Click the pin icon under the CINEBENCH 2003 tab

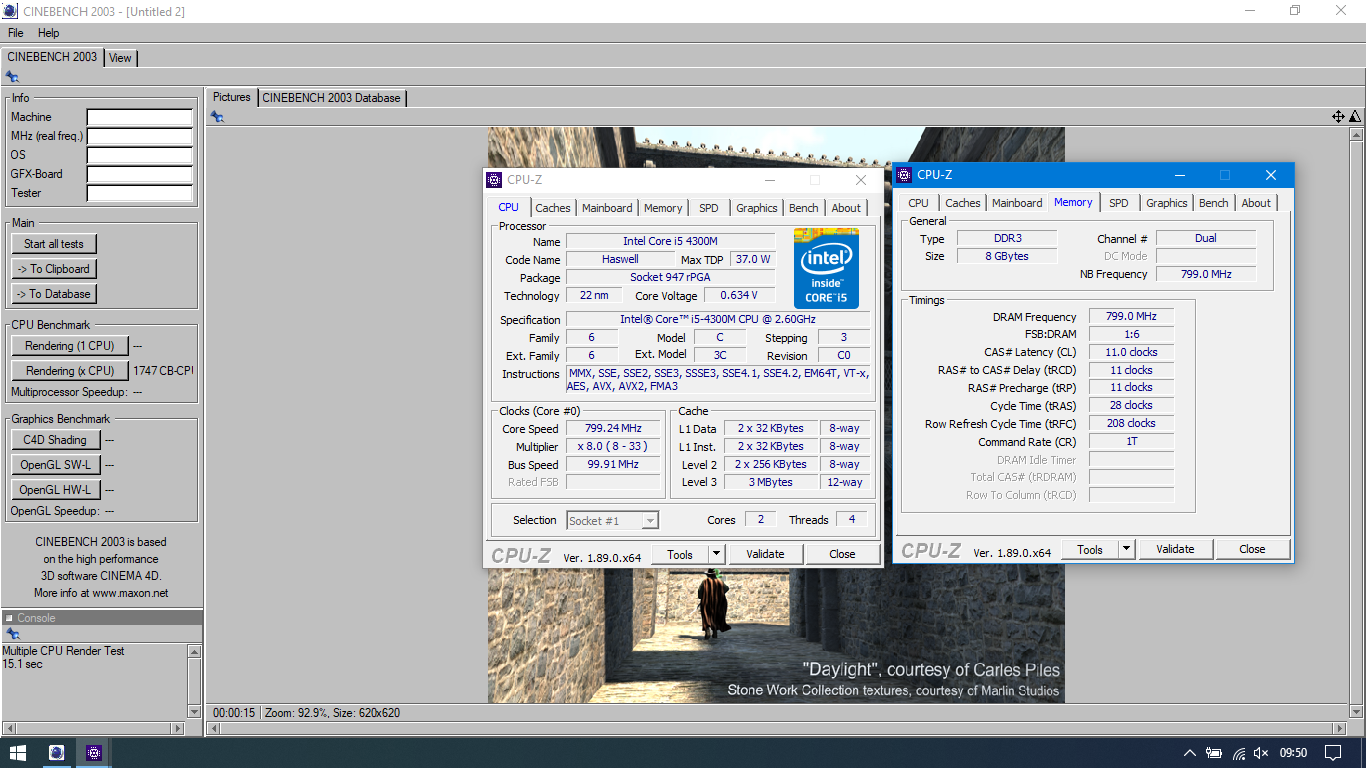pyautogui.click(x=12, y=76)
